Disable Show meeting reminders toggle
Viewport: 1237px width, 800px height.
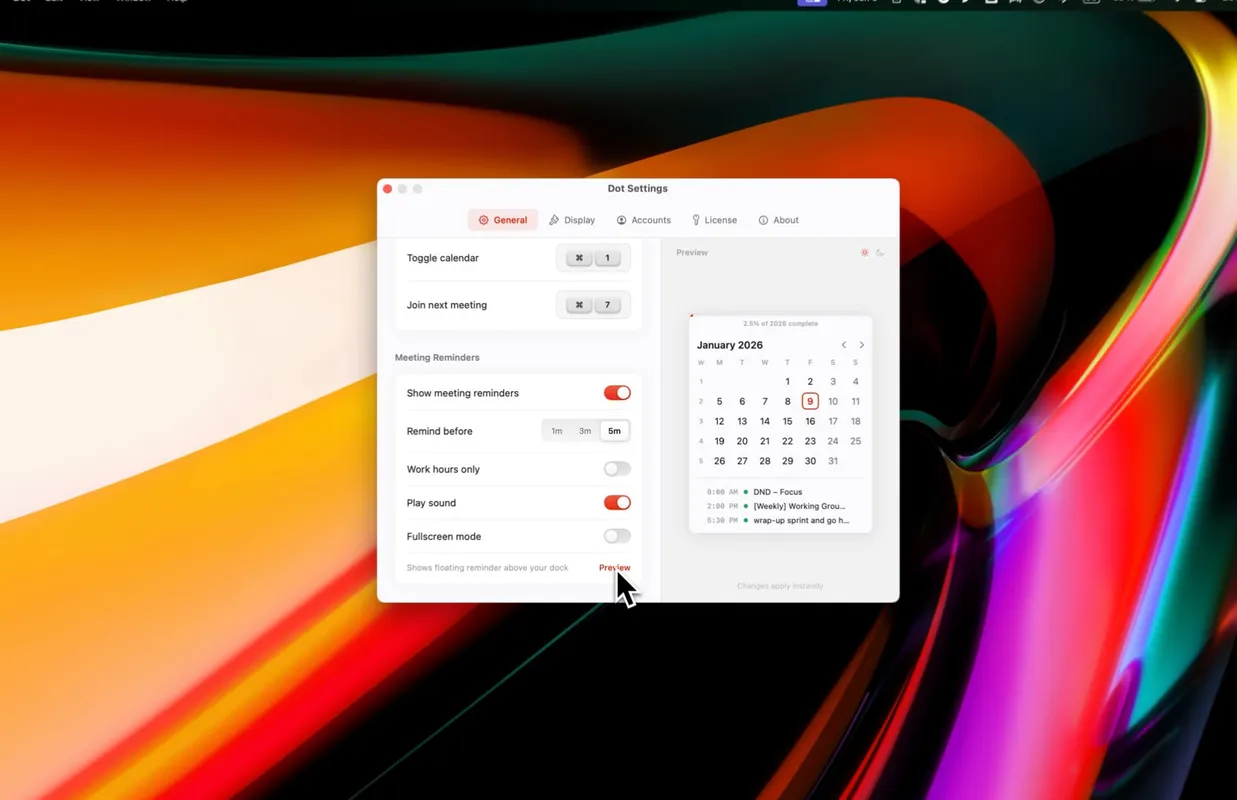click(x=617, y=393)
